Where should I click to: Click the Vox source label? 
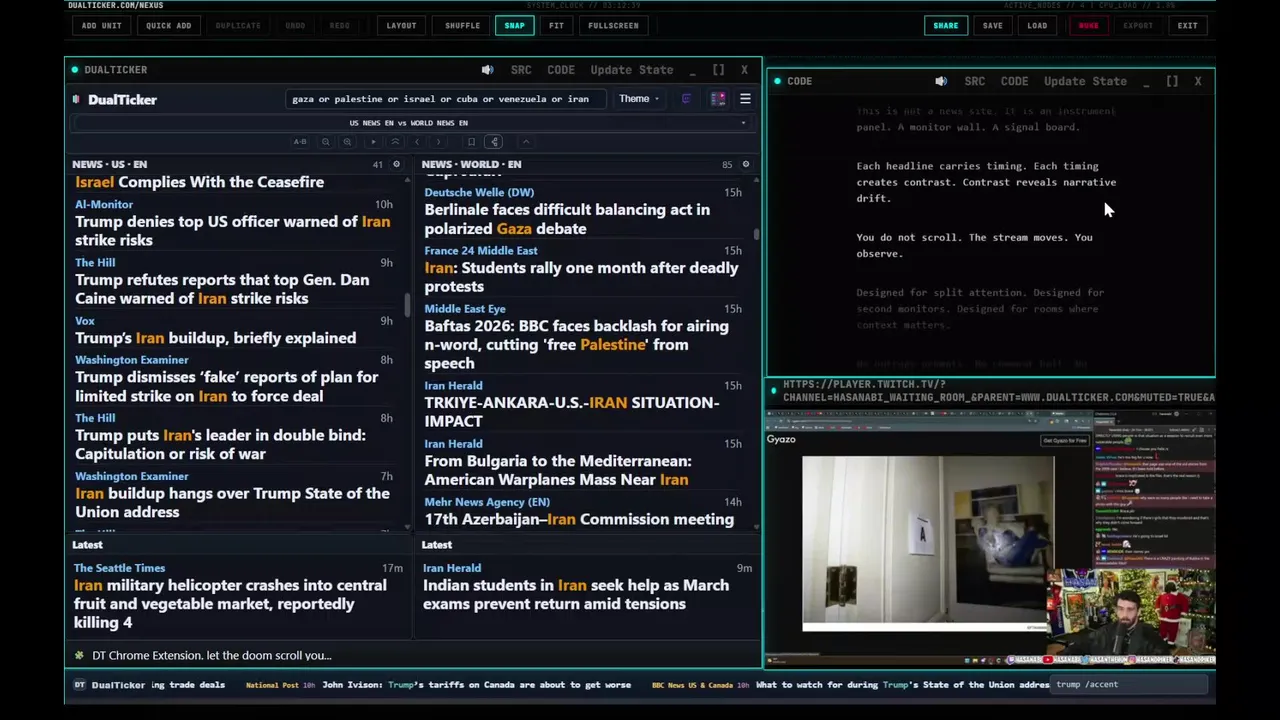tap(85, 321)
